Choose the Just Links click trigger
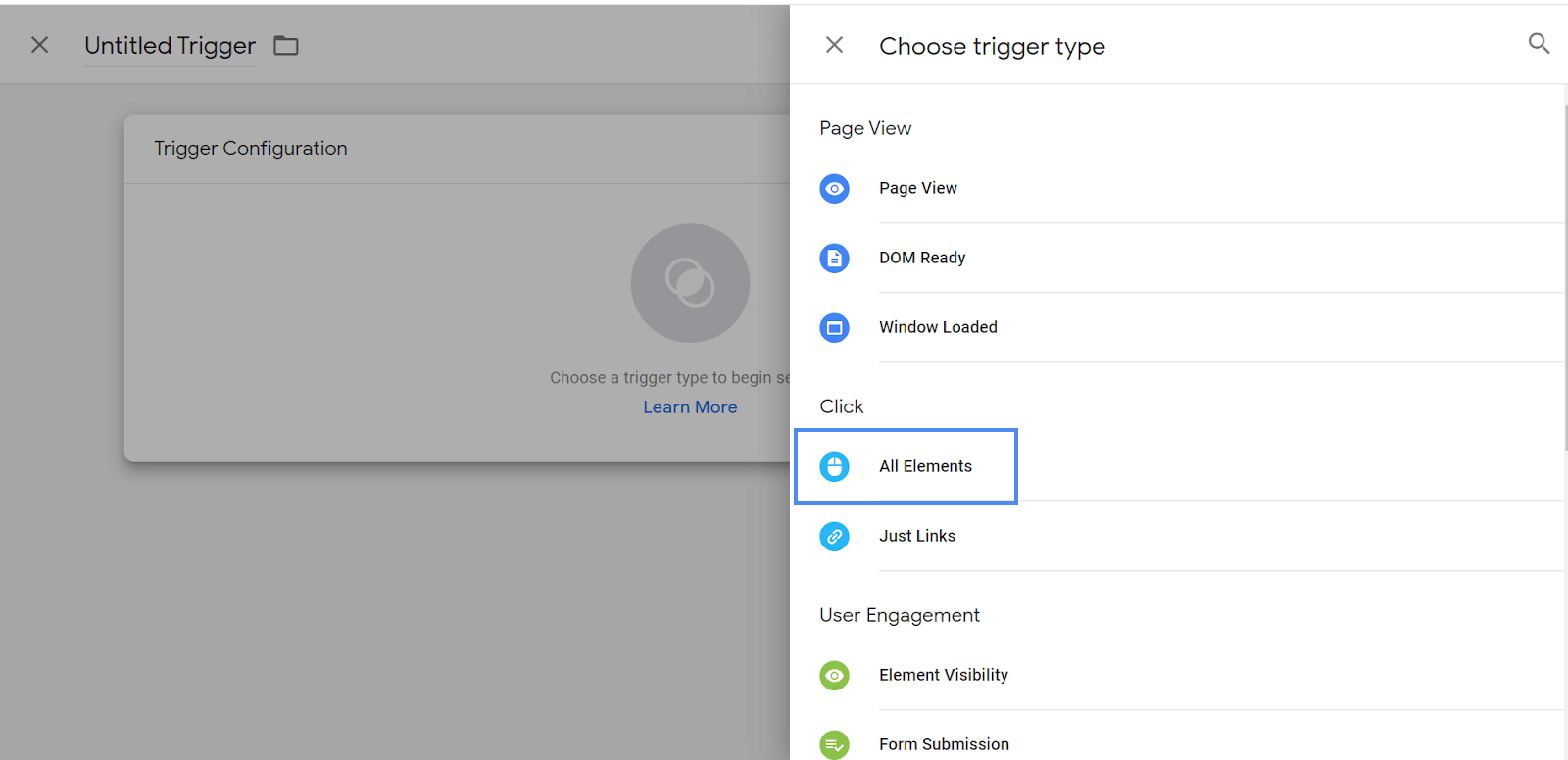Image resolution: width=1568 pixels, height=760 pixels. click(x=1192, y=536)
